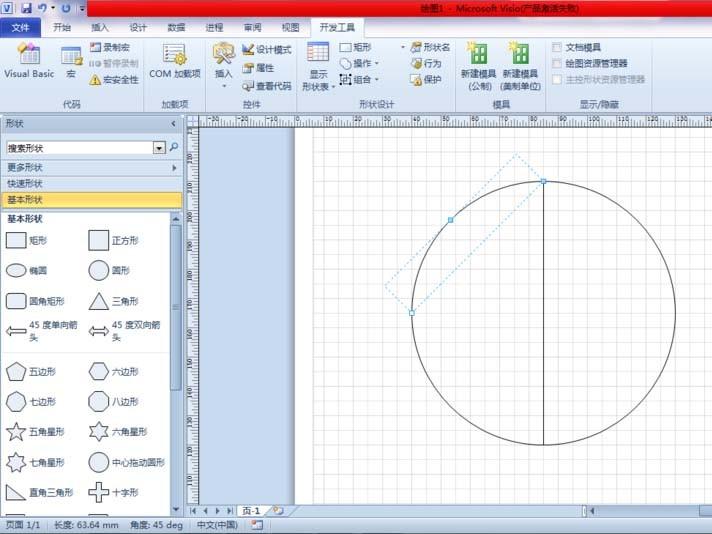Click the macro recording icon in status bar
Image resolution: width=712 pixels, height=534 pixels.
(257, 525)
